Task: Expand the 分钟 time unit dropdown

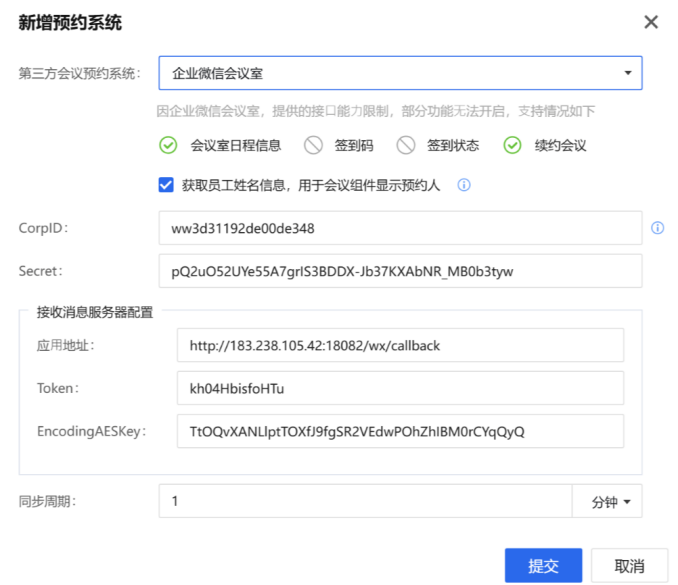Action: click(x=607, y=502)
